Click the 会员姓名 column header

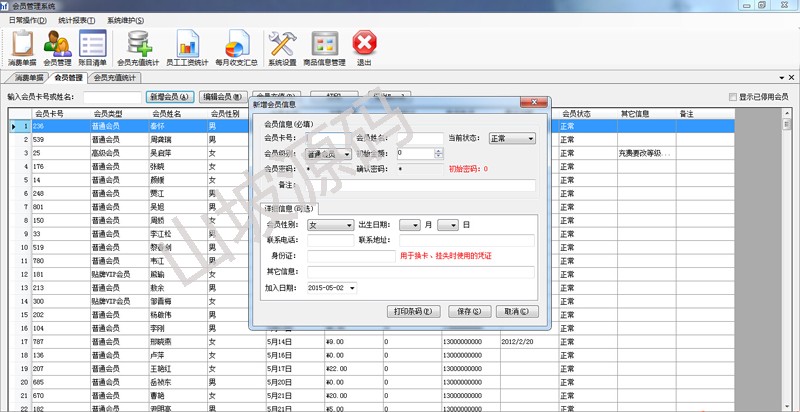(178, 114)
